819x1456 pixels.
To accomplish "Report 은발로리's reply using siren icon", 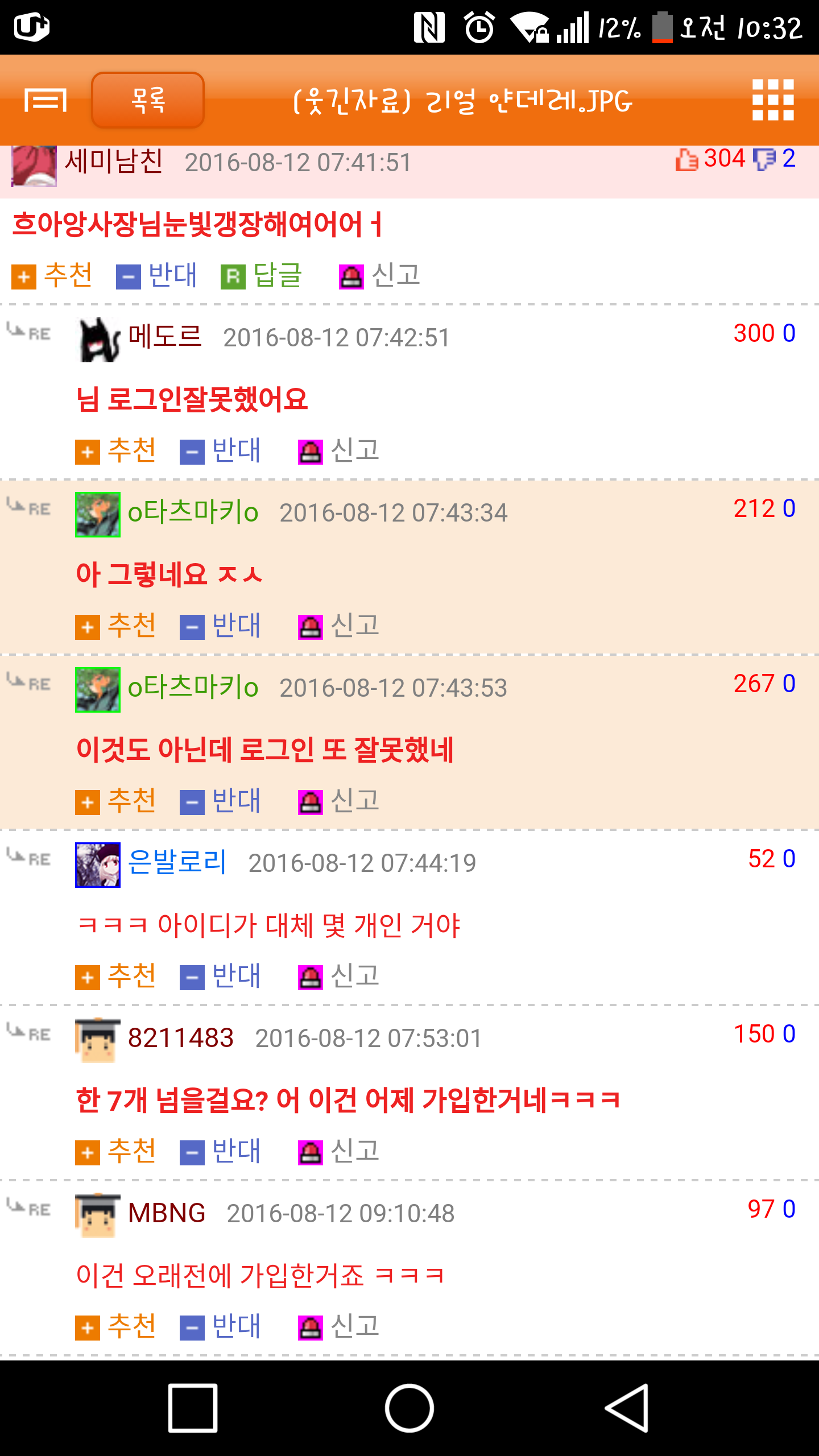I will coord(311,978).
